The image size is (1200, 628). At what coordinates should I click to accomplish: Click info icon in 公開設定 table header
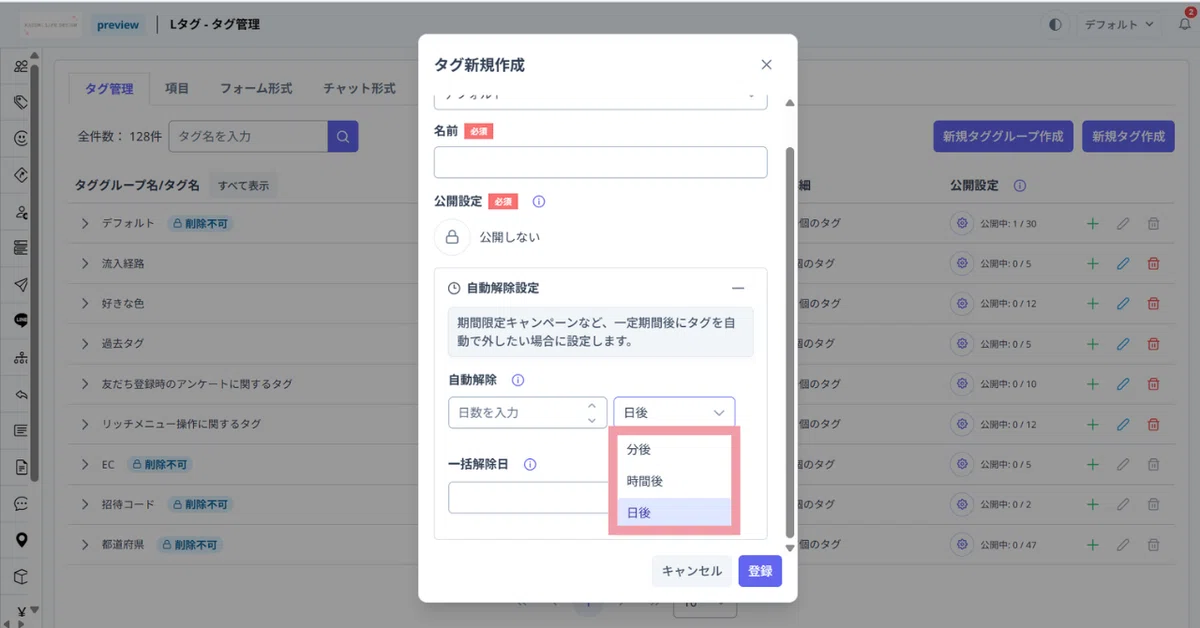1020,186
